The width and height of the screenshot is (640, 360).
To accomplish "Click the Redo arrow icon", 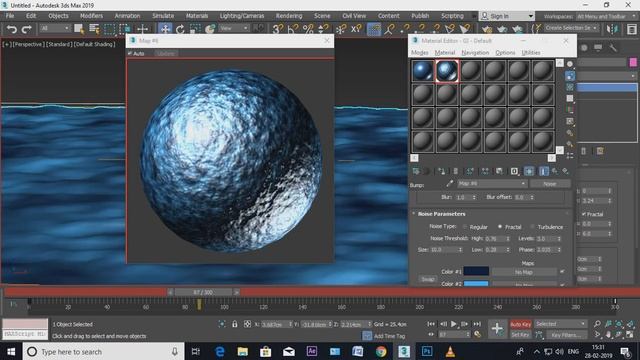I will pyautogui.click(x=27, y=29).
